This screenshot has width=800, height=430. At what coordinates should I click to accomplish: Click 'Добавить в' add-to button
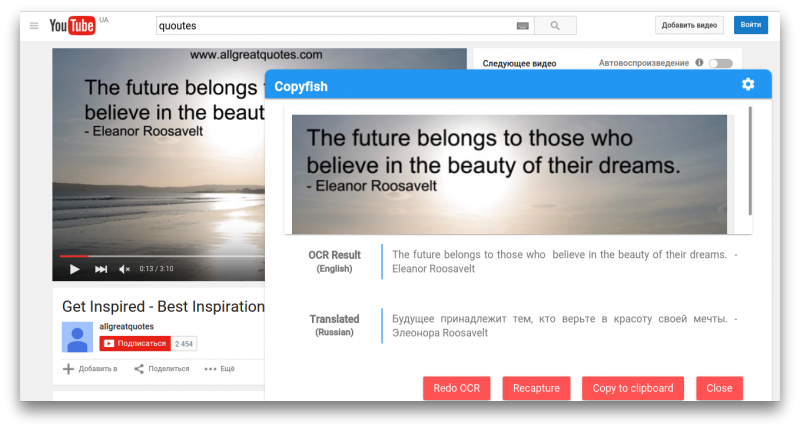(x=90, y=369)
